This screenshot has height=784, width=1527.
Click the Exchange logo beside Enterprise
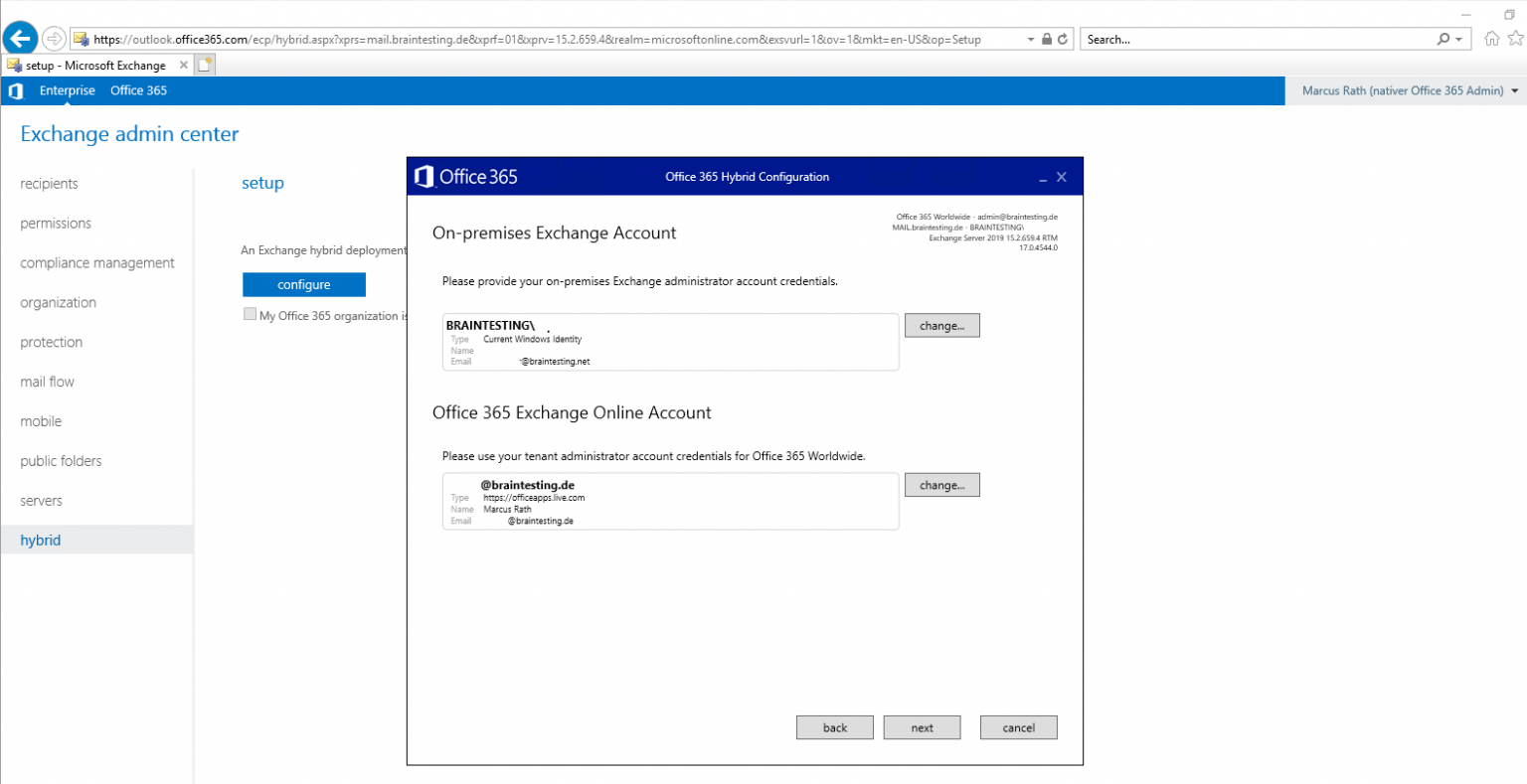coord(16,90)
